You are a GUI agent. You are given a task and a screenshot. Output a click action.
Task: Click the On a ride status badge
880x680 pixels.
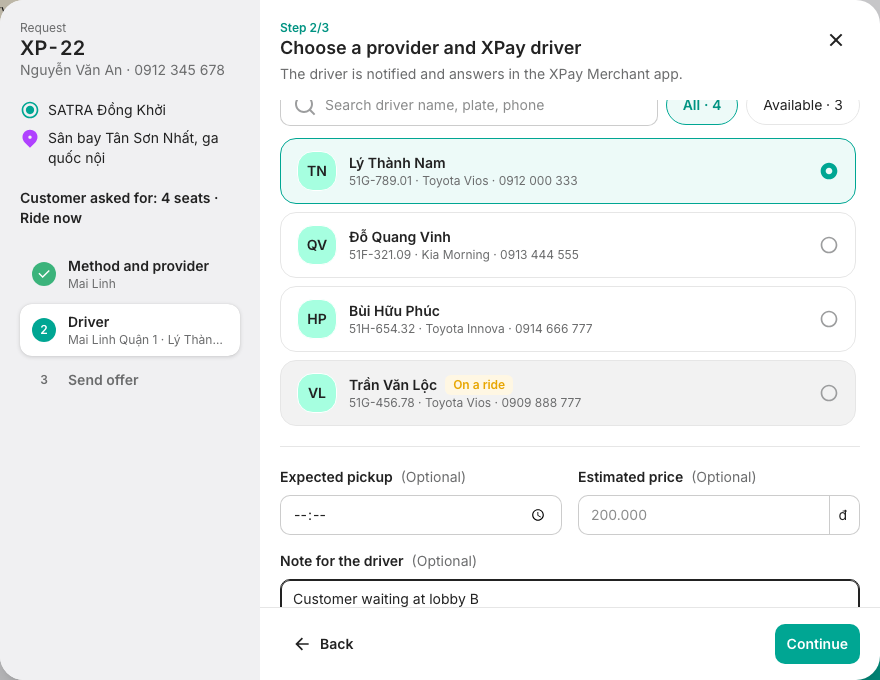[x=479, y=385]
